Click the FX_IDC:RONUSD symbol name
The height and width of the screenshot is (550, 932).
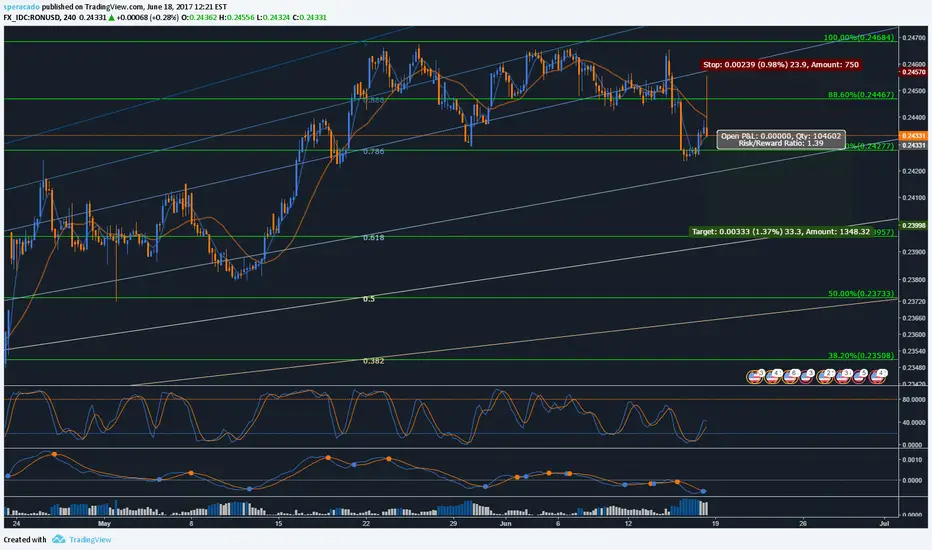(x=31, y=17)
